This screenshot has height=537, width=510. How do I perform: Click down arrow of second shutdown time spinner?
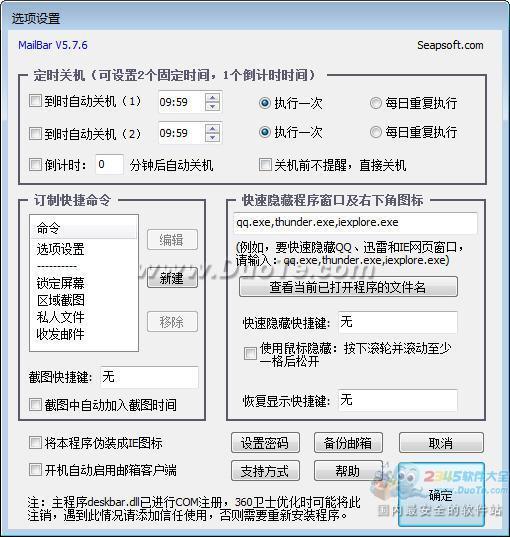pos(212,137)
